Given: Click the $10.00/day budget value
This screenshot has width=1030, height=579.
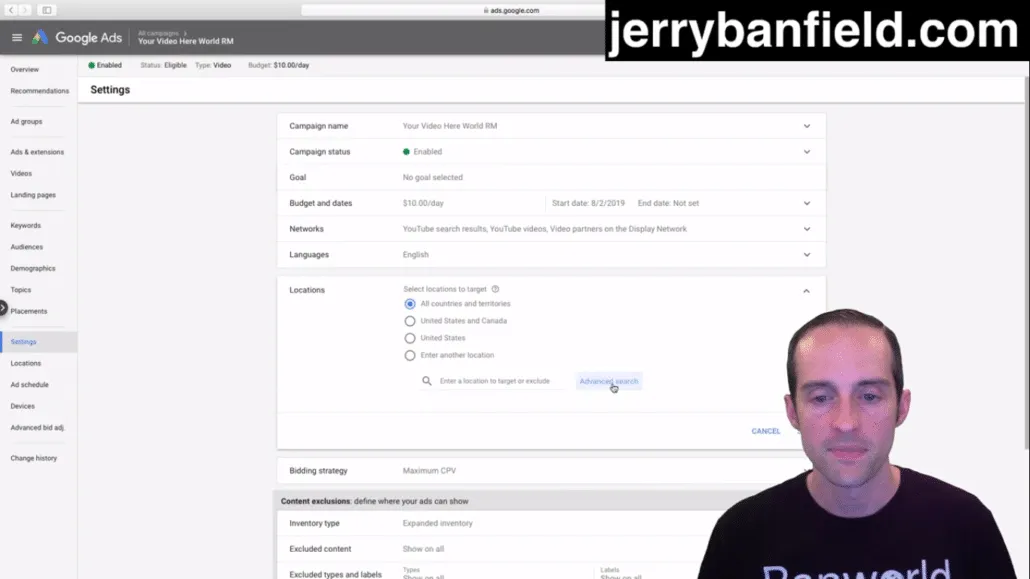Looking at the screenshot, I should [x=423, y=203].
